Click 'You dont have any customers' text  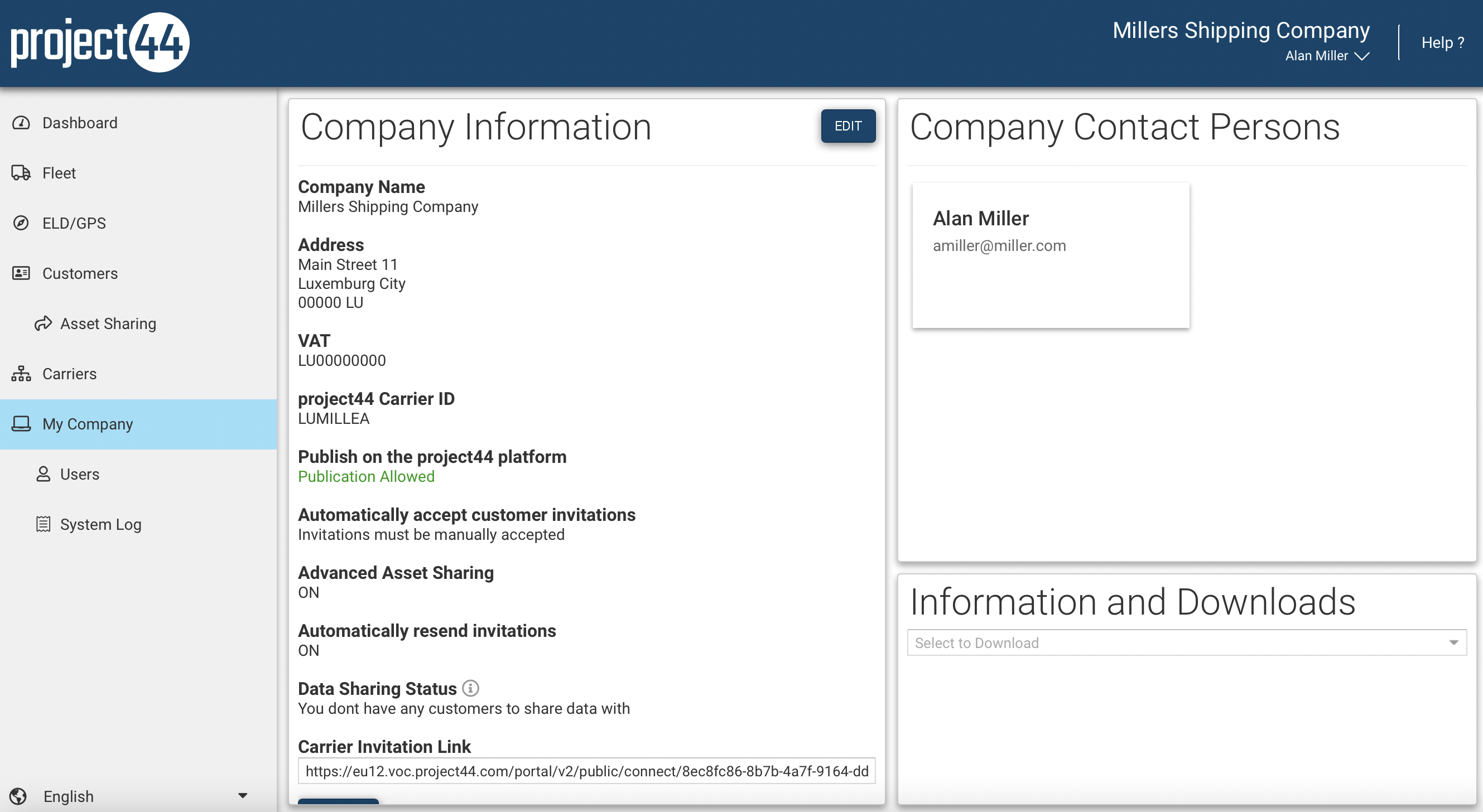[464, 708]
